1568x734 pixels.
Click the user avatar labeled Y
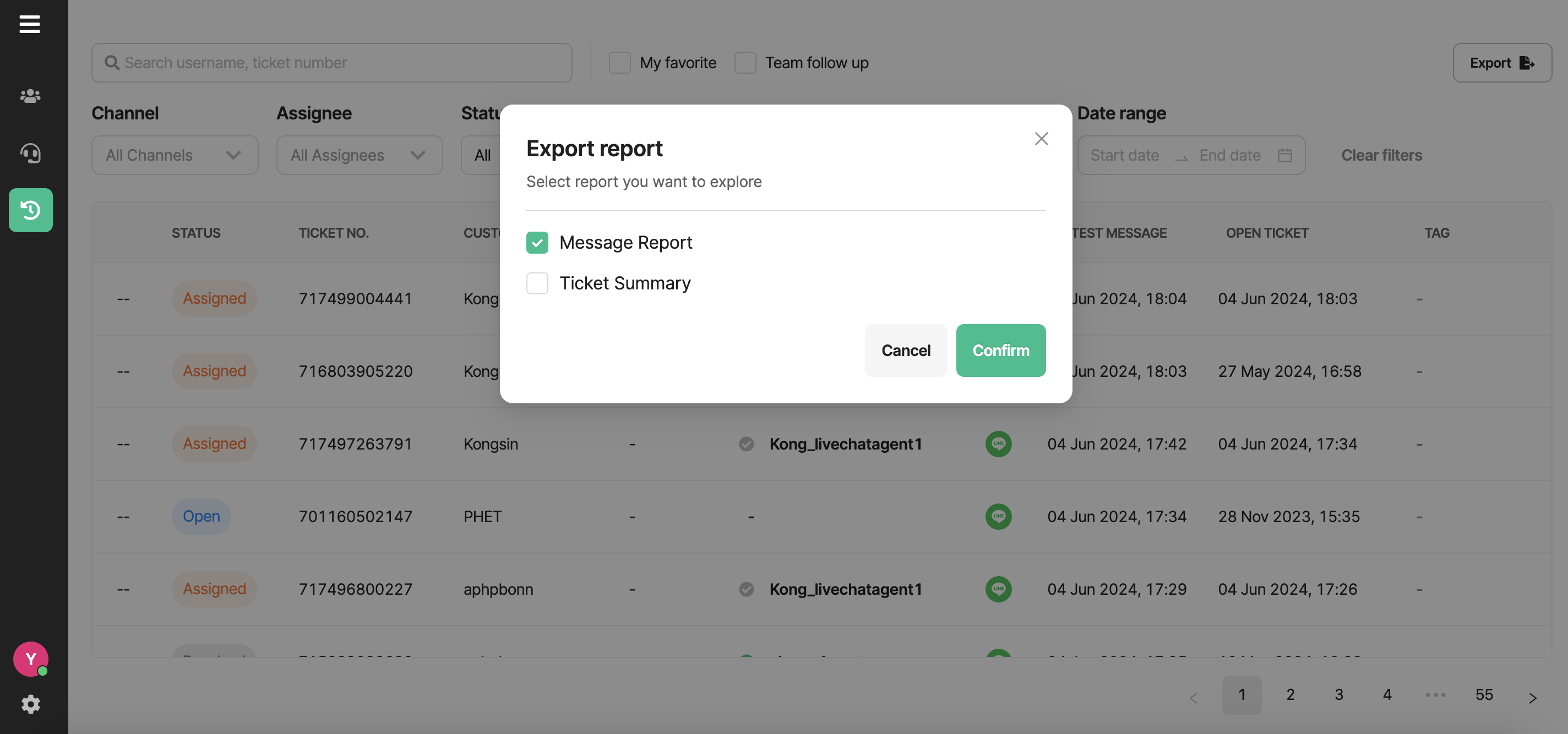(30, 659)
